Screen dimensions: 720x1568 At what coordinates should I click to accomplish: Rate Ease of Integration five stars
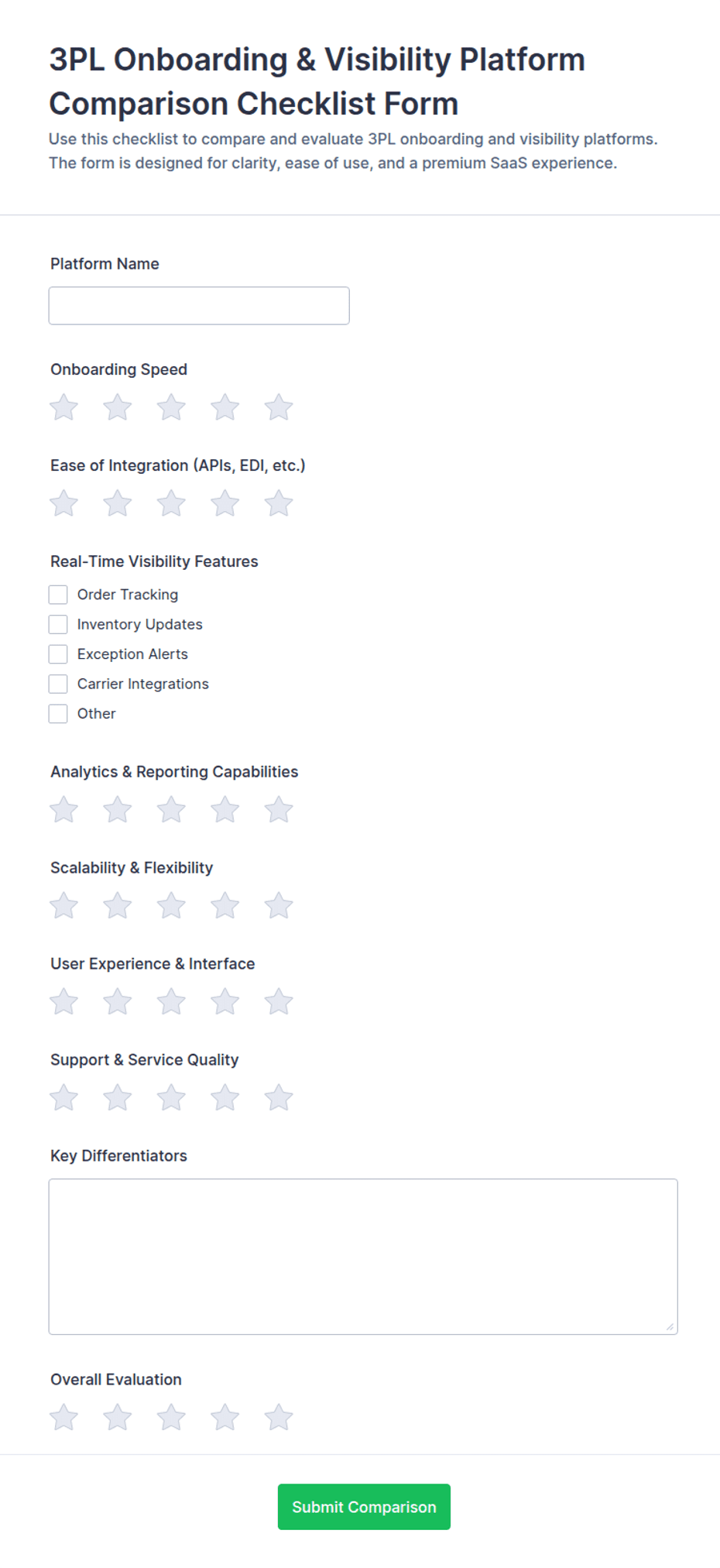coord(279,503)
